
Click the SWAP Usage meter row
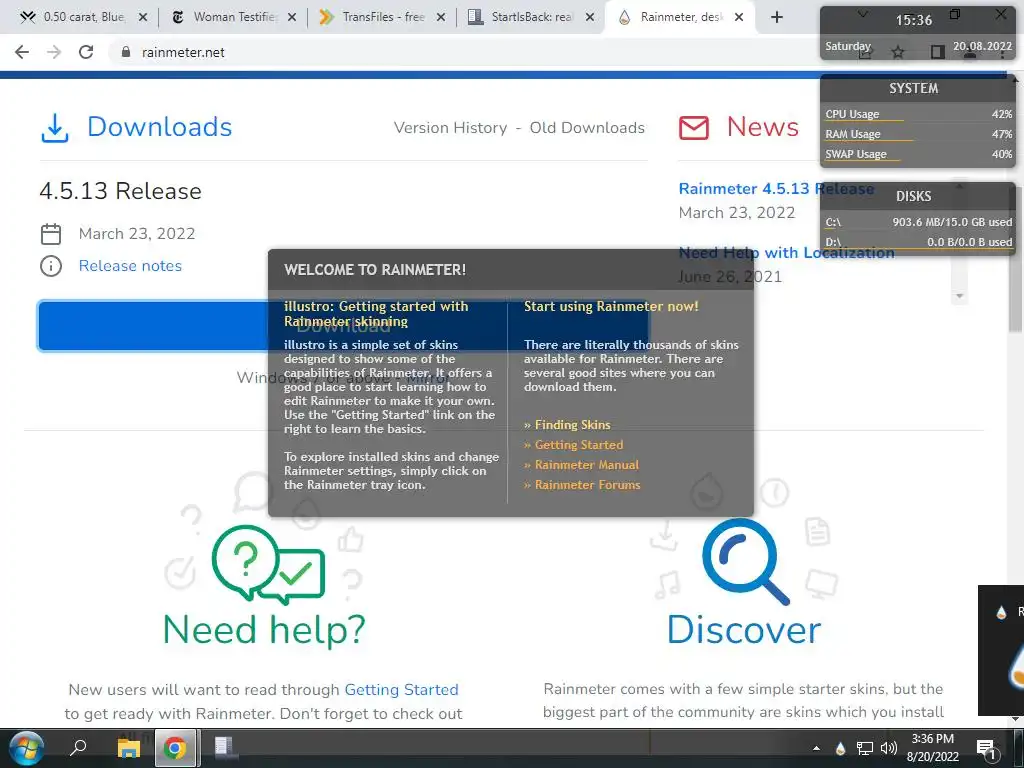pos(918,154)
